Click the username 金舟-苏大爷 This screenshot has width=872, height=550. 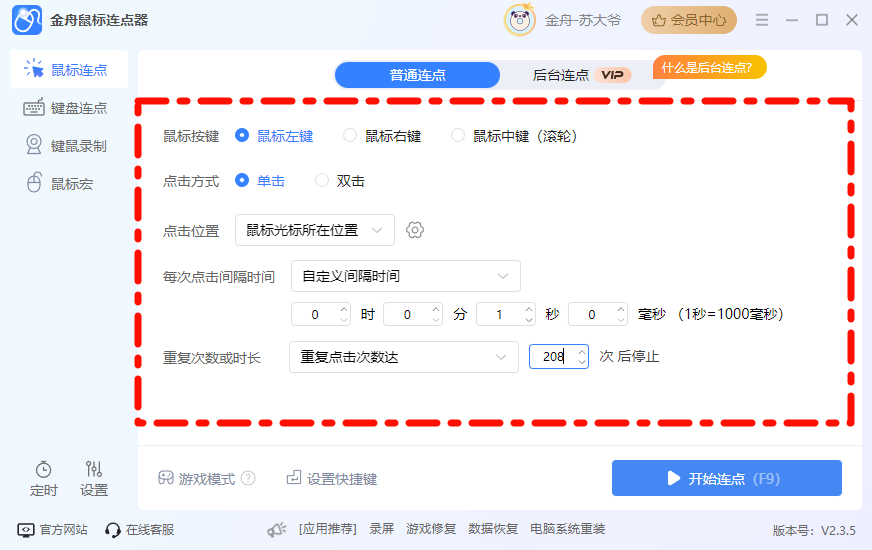(x=582, y=21)
